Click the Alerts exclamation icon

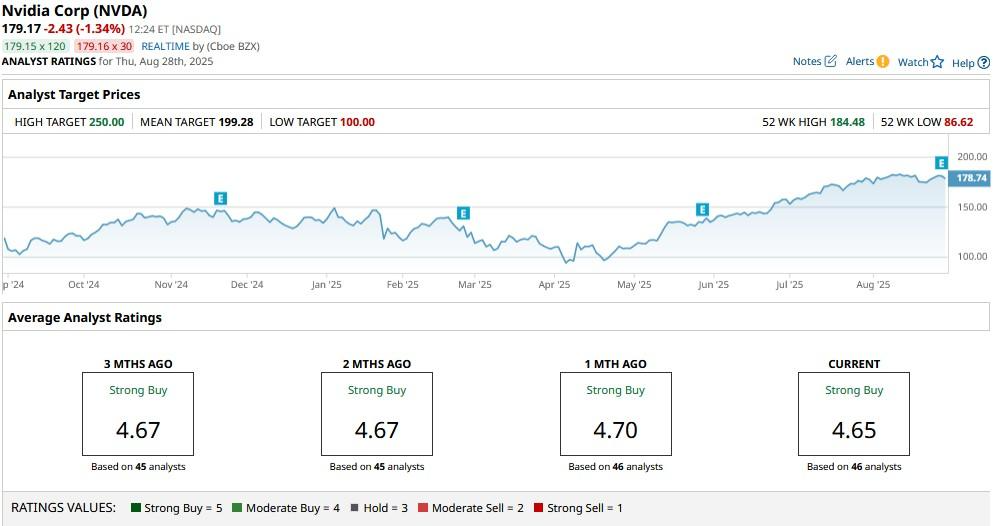pos(882,61)
